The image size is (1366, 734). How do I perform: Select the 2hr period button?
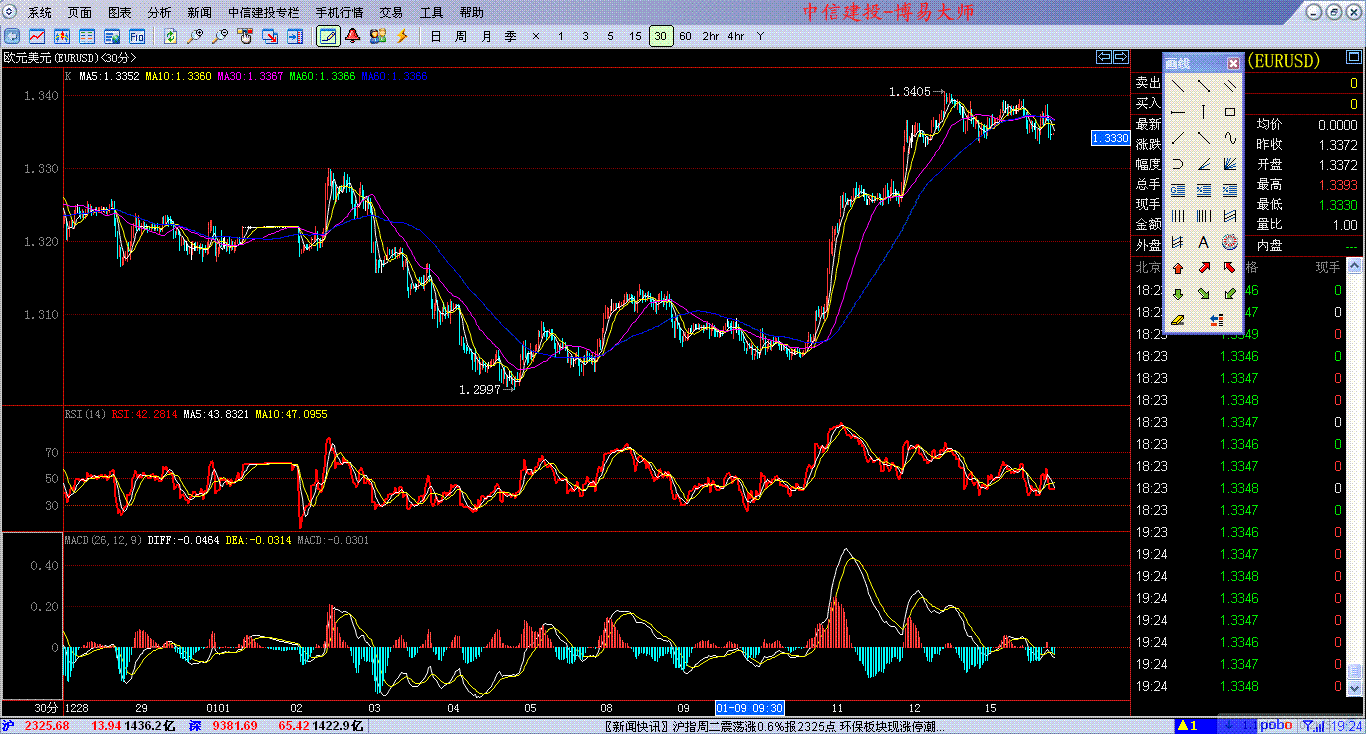[710, 36]
